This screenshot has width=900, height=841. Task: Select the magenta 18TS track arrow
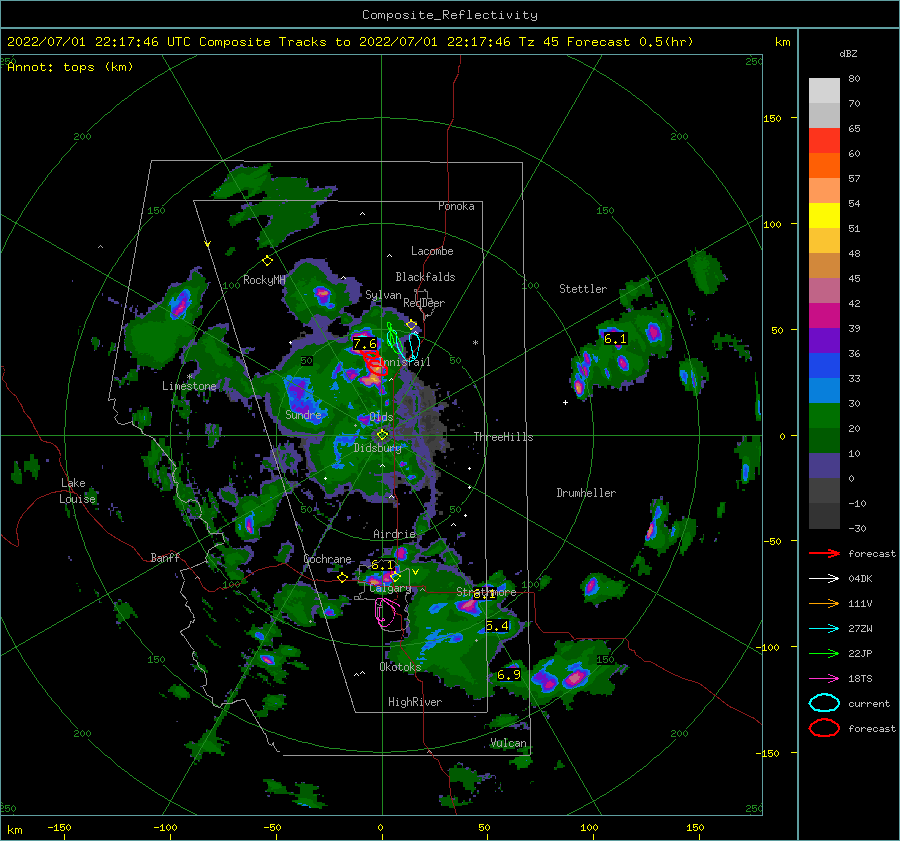[x=824, y=679]
